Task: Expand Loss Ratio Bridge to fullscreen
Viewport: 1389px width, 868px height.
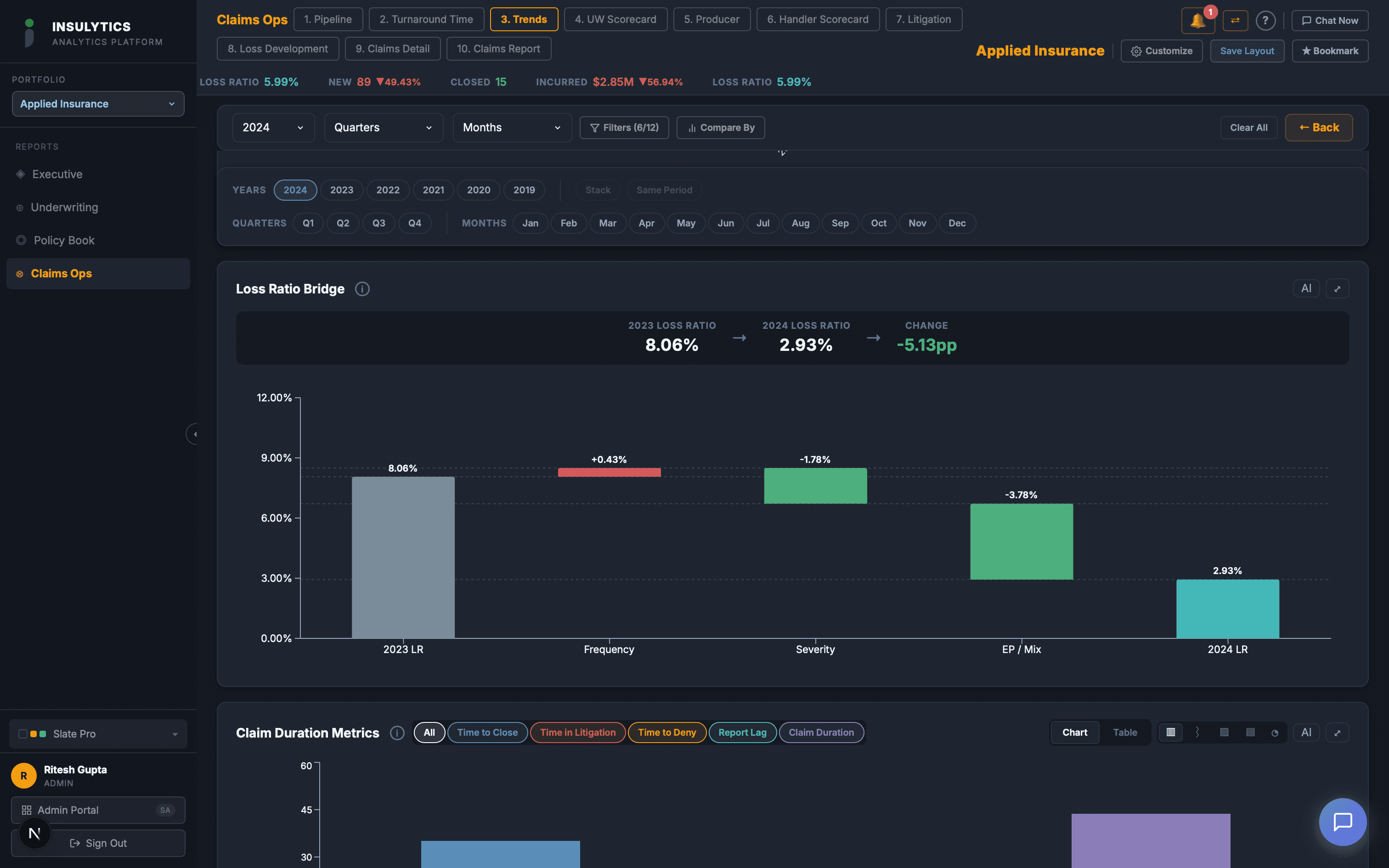Action: click(1338, 289)
